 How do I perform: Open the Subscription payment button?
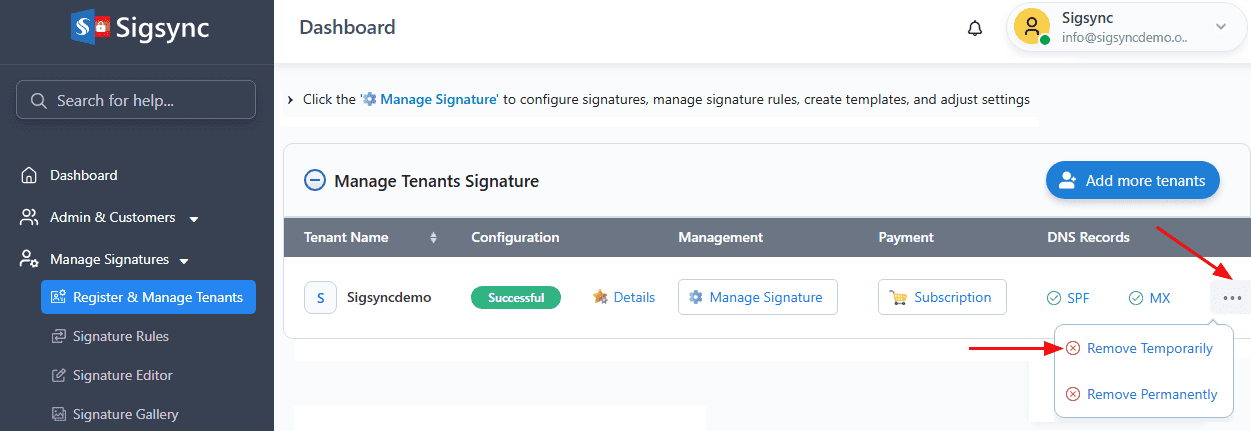click(x=942, y=297)
